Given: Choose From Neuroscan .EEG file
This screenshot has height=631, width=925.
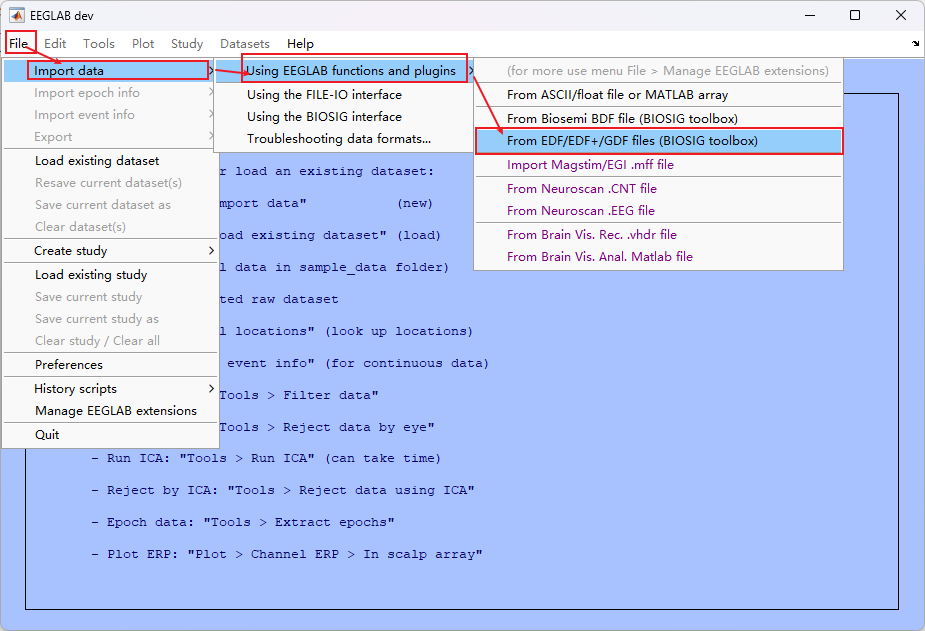Looking at the screenshot, I should 658,211.
